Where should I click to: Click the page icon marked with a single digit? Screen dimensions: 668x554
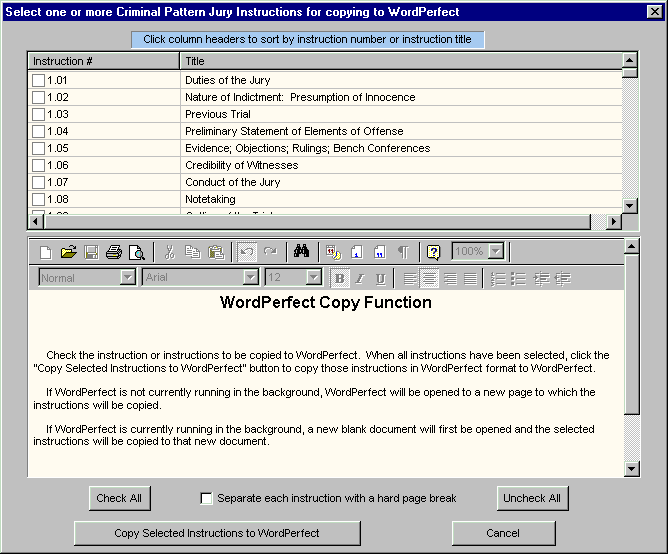357,252
